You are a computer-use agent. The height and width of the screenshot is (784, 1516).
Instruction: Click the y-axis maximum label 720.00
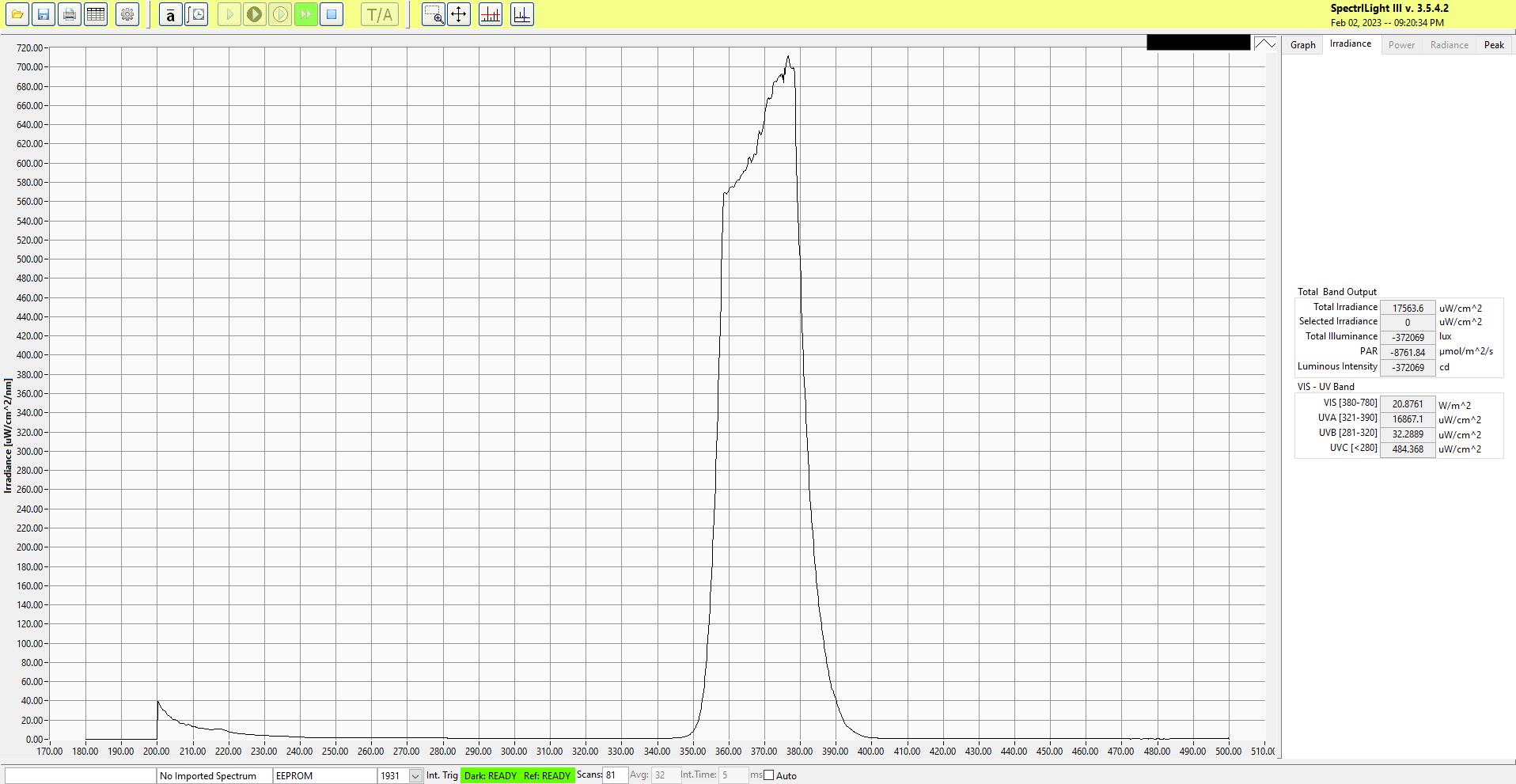pyautogui.click(x=30, y=48)
